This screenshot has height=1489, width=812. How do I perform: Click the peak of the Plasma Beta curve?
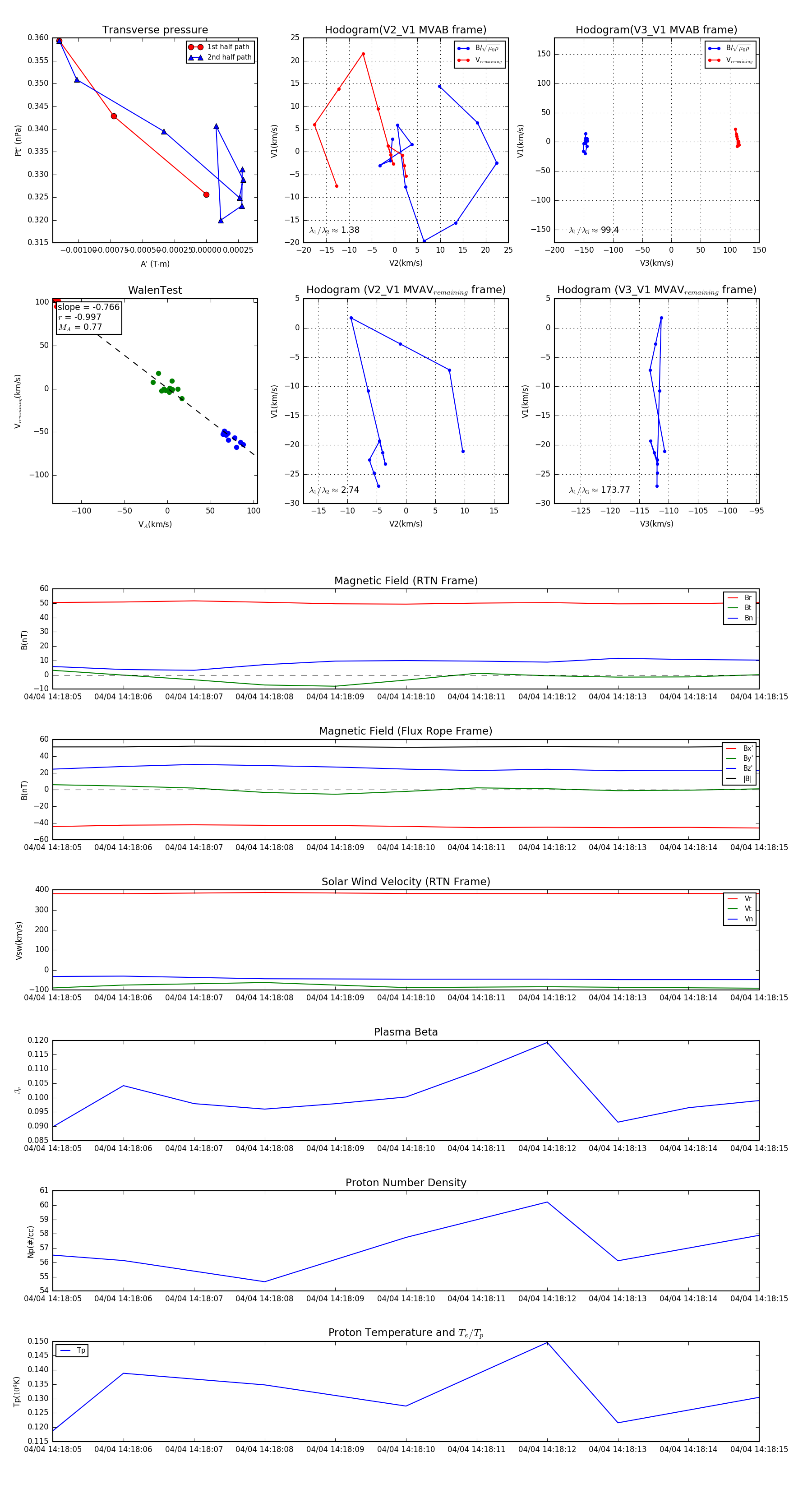(x=547, y=1042)
